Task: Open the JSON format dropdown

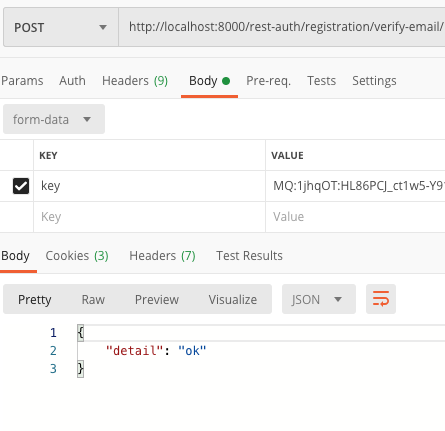Action: coord(319,299)
